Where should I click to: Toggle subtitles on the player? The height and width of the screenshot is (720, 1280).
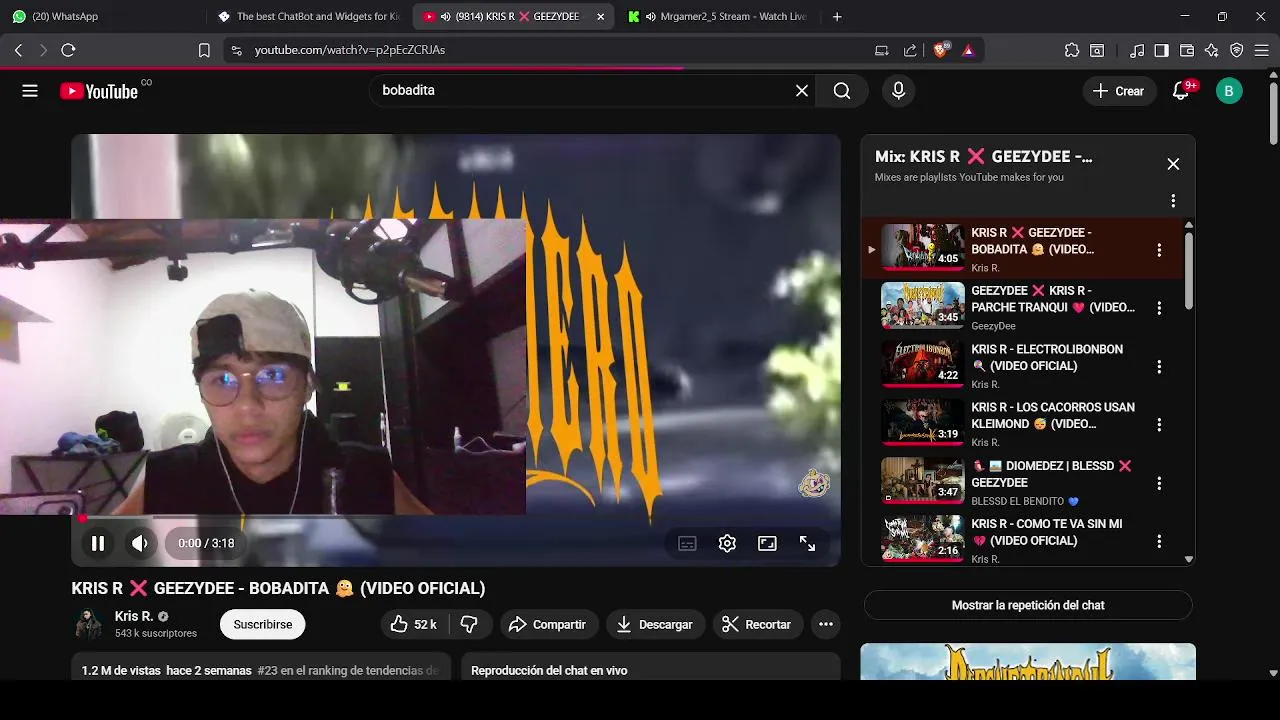coord(687,543)
